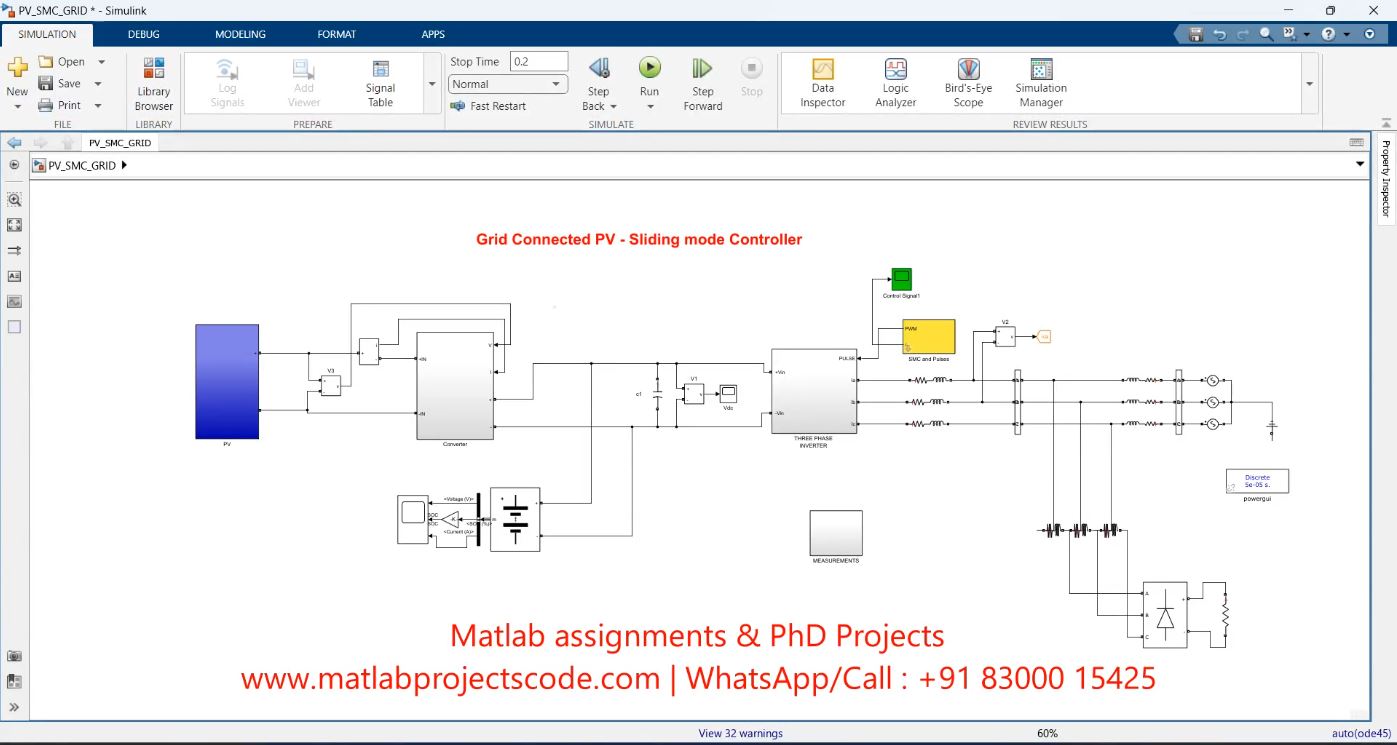Open the Signal Table
The height and width of the screenshot is (745, 1397).
[380, 81]
